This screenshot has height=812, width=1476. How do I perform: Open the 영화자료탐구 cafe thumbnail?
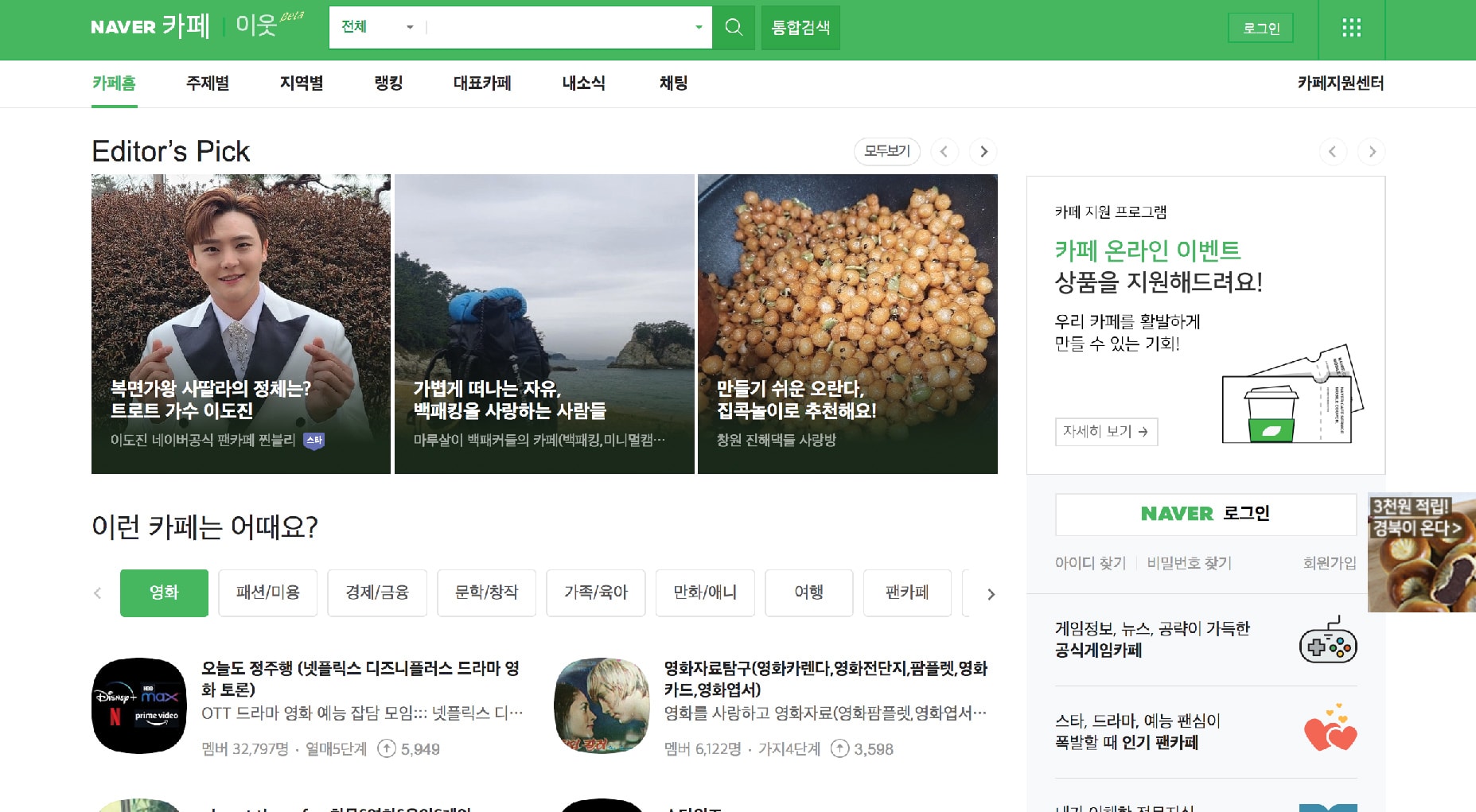click(602, 705)
